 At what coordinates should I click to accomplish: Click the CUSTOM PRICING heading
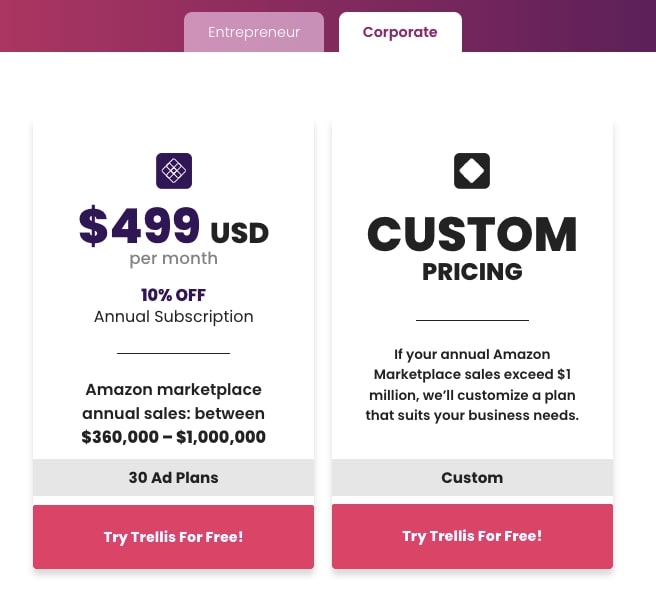click(472, 249)
